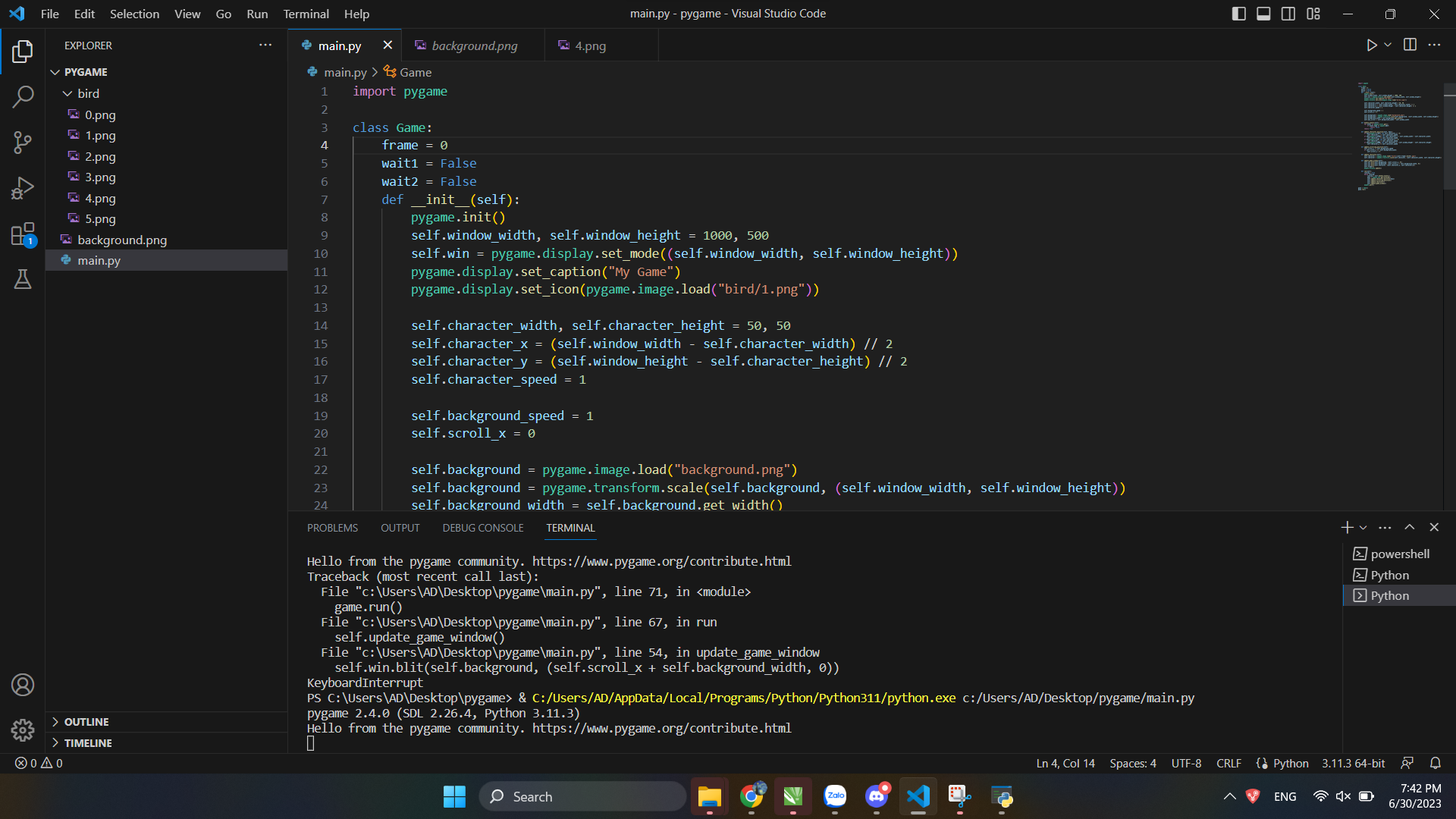Viewport: 1456px width, 819px height.
Task: Open Visual Studio Code app menu icon
Action: tap(17, 14)
